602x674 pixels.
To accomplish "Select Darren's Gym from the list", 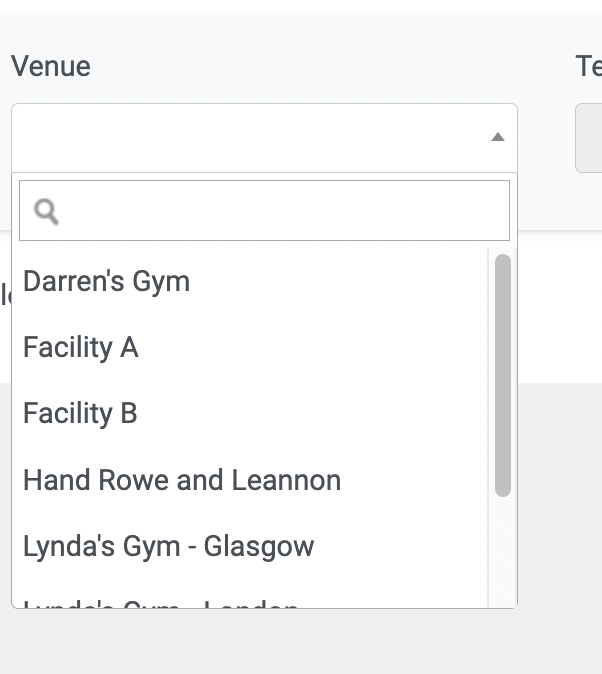I will click(106, 281).
